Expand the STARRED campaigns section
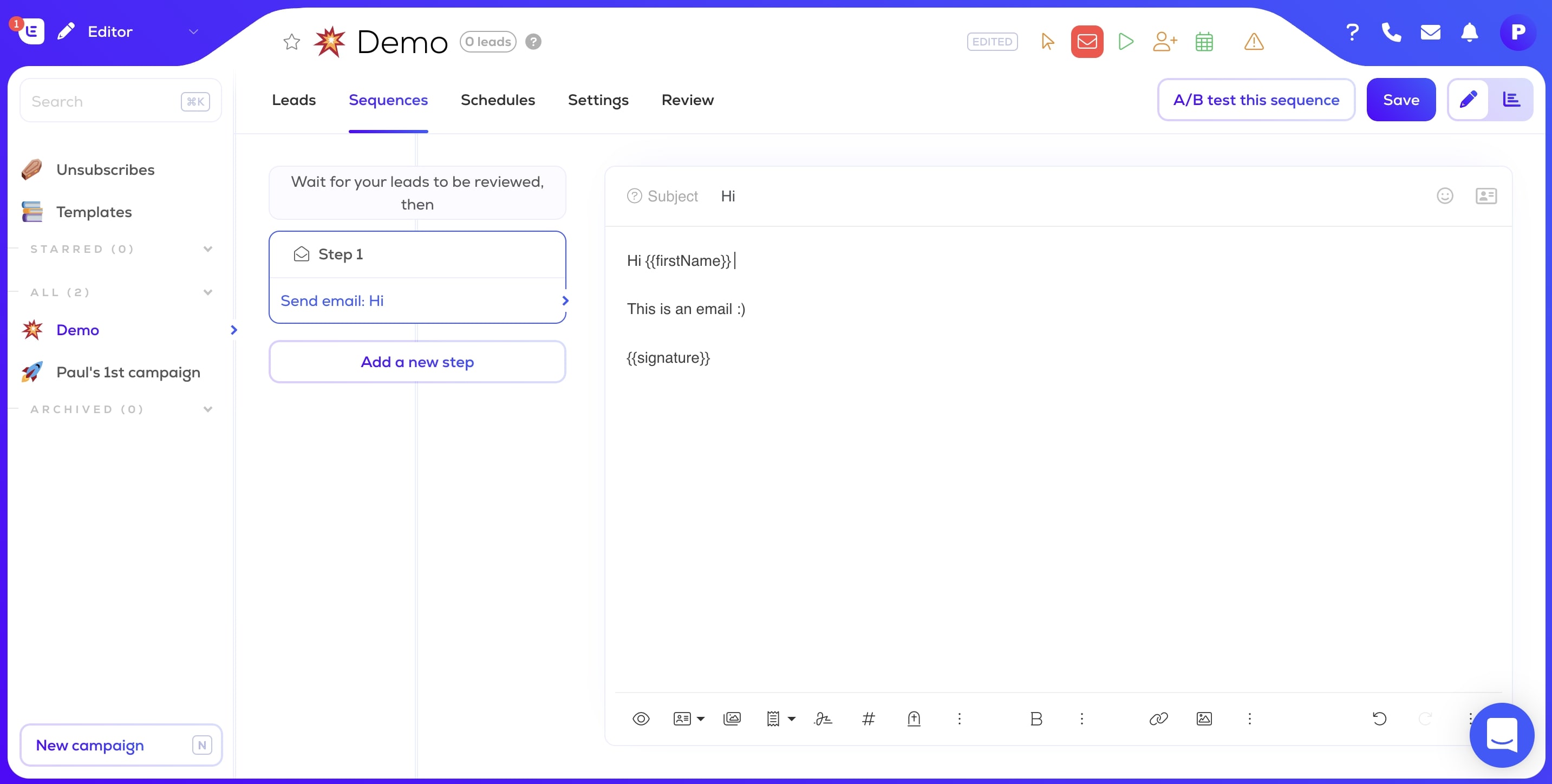 pyautogui.click(x=208, y=248)
